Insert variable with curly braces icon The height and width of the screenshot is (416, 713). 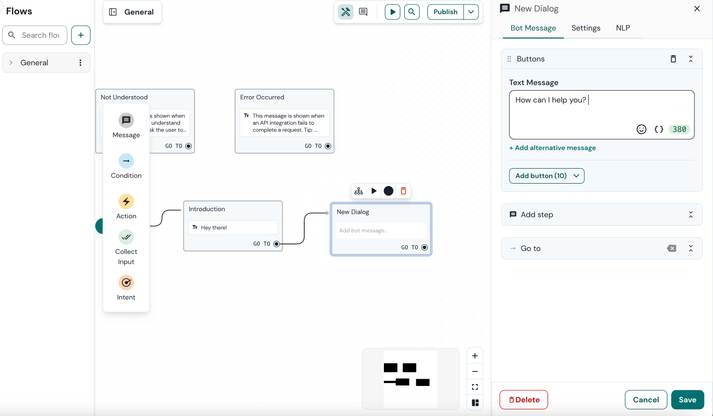(x=659, y=129)
